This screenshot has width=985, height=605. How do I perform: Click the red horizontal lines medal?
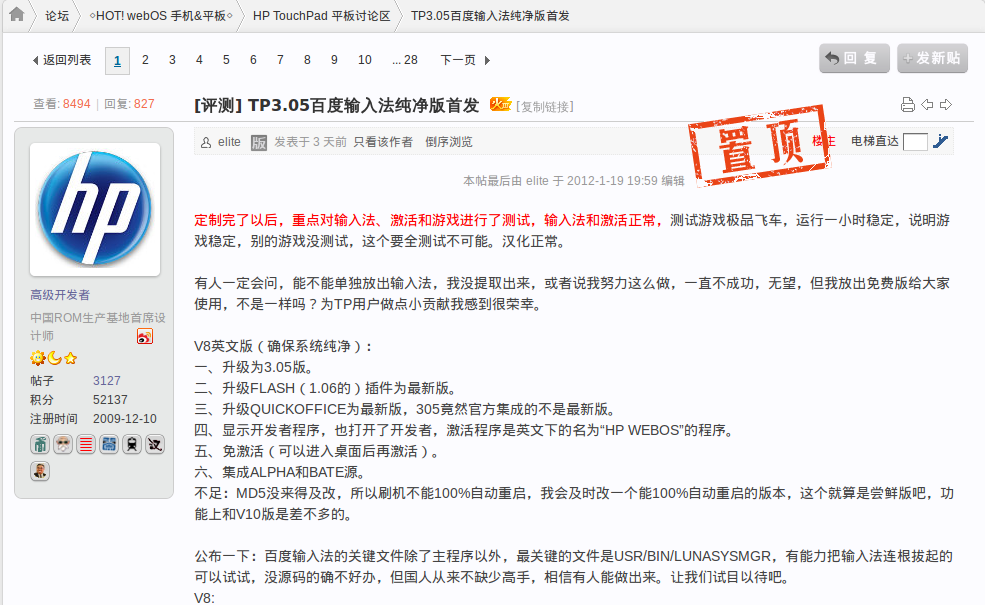[86, 445]
